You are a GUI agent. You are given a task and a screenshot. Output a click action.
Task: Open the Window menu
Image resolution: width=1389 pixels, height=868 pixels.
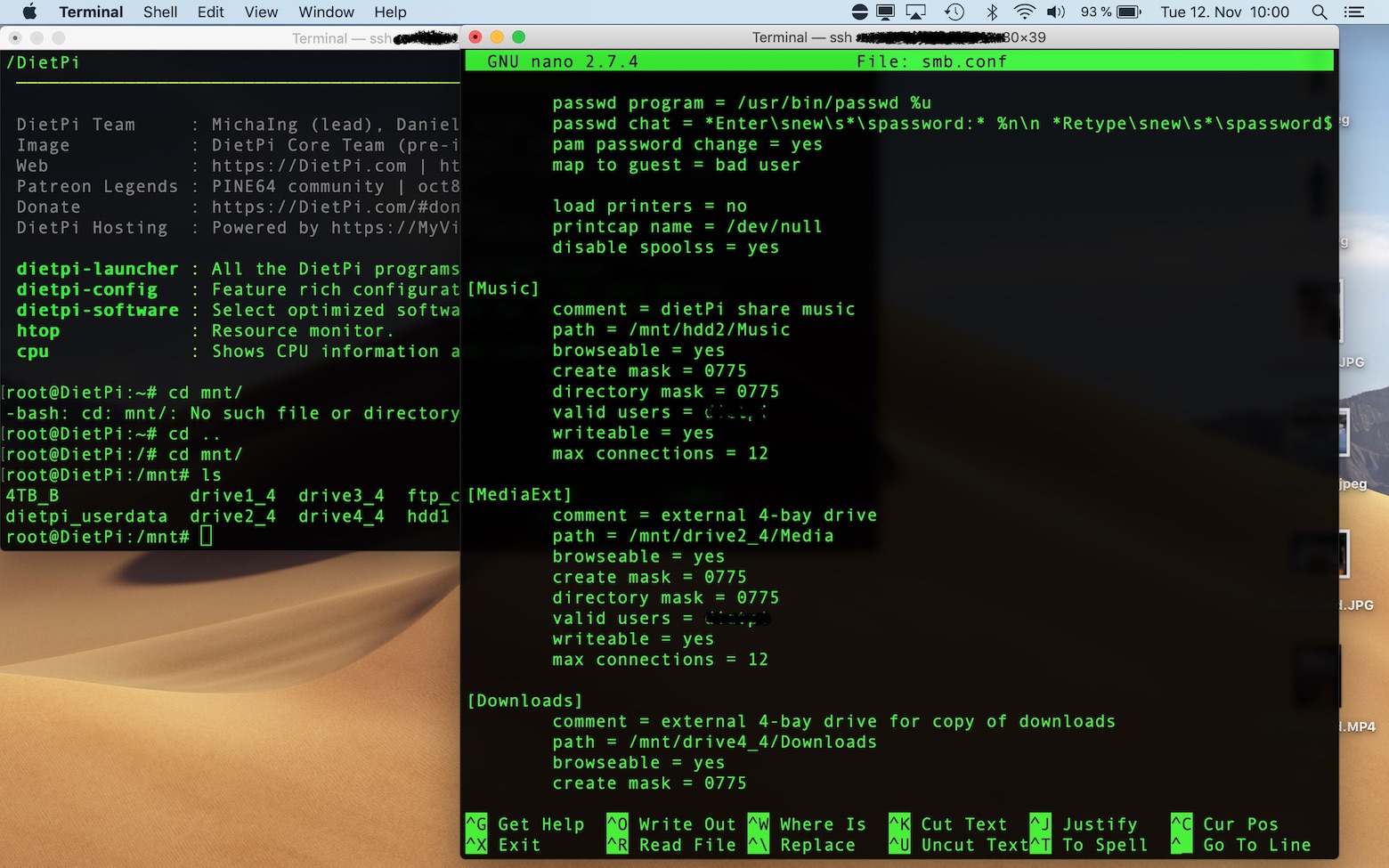click(x=326, y=12)
